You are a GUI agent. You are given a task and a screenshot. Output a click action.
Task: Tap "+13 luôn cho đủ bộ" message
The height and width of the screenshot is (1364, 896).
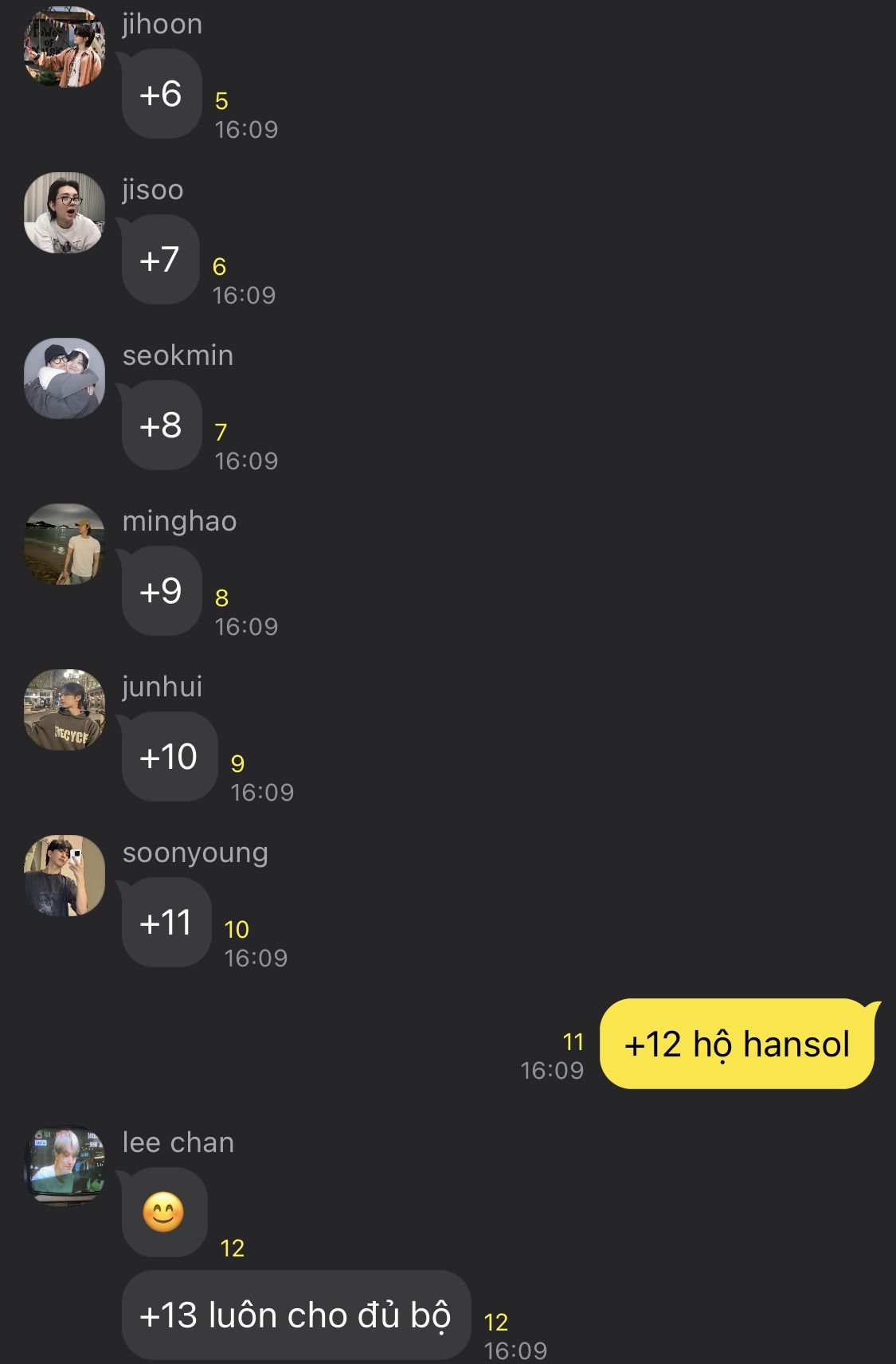click(x=295, y=1315)
